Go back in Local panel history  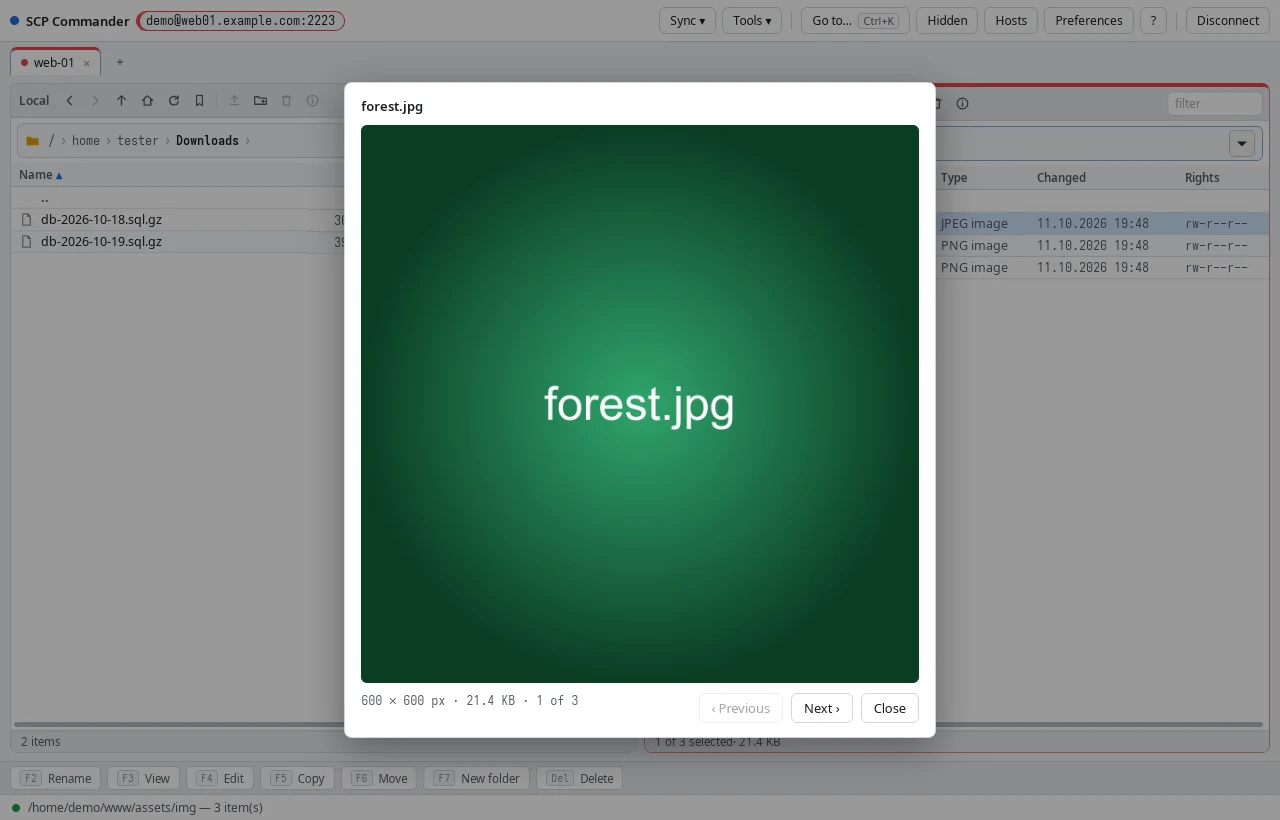click(70, 101)
